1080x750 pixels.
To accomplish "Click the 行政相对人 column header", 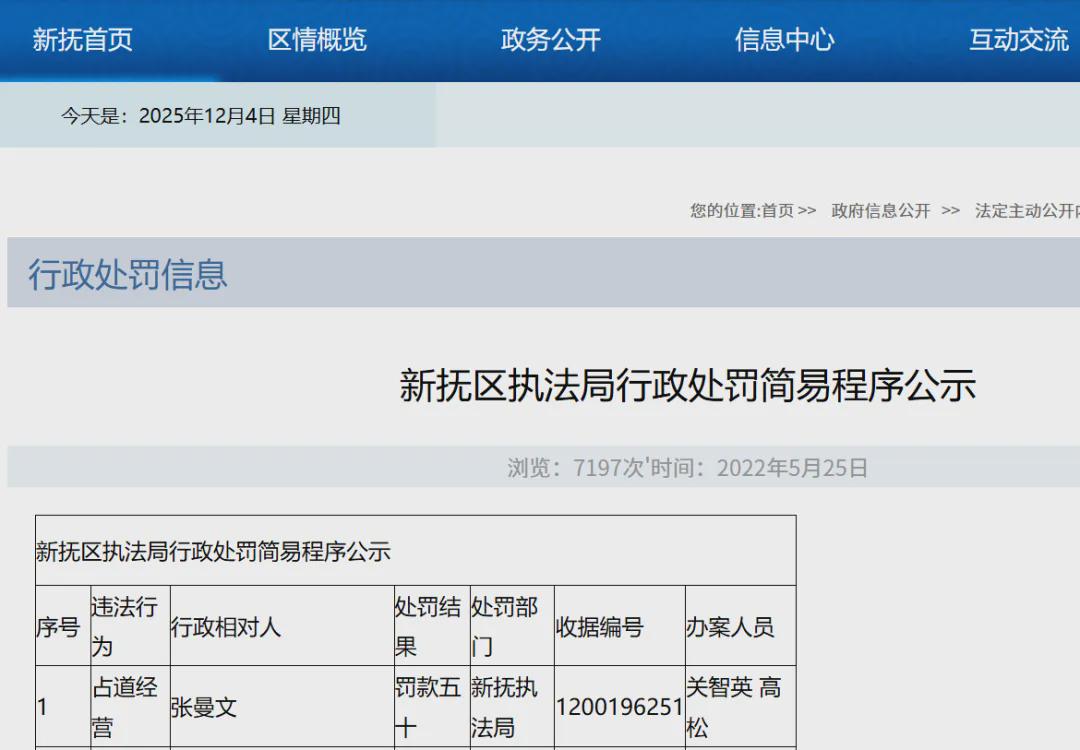I will click(226, 627).
